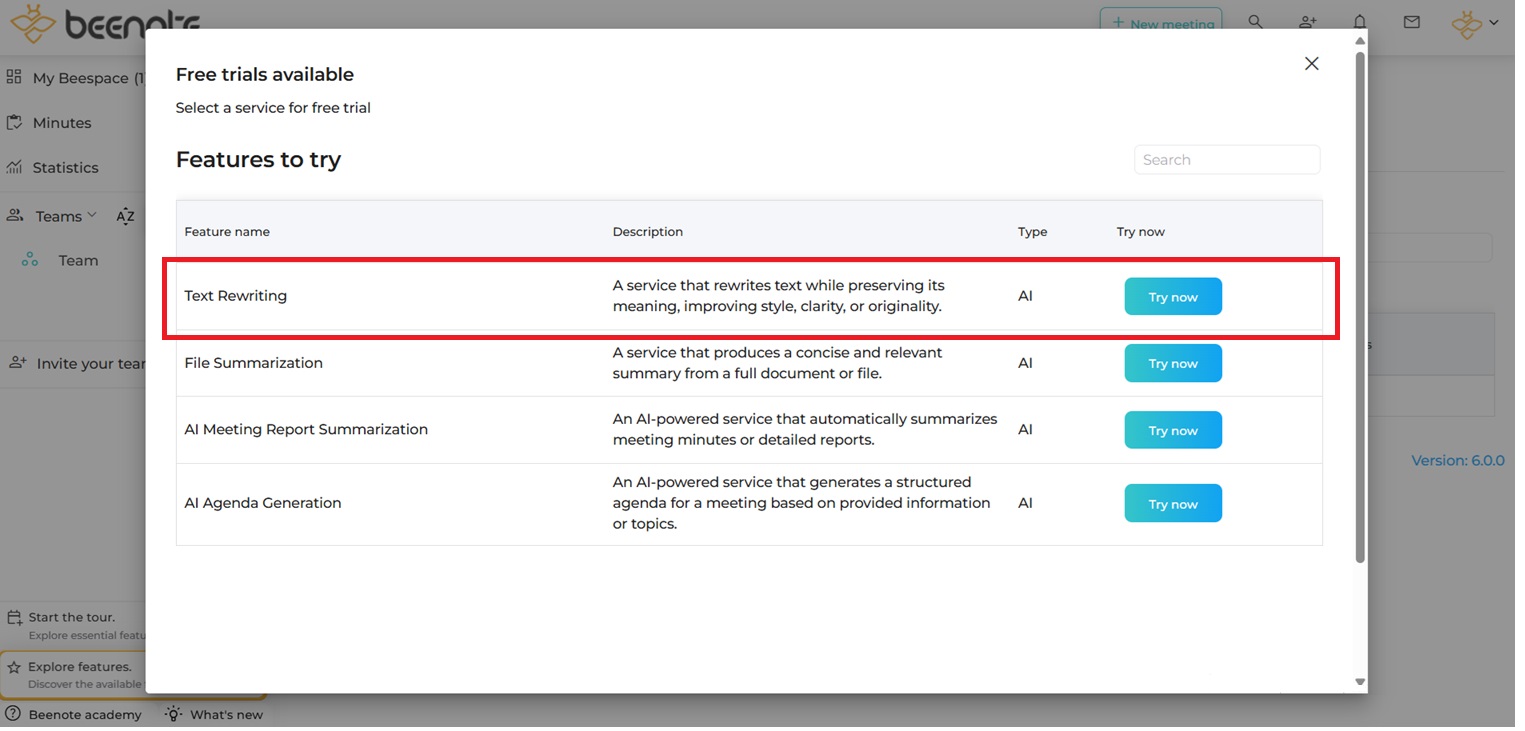This screenshot has height=731, width=1525.
Task: Sort teams with the AZ icon
Action: (125, 217)
